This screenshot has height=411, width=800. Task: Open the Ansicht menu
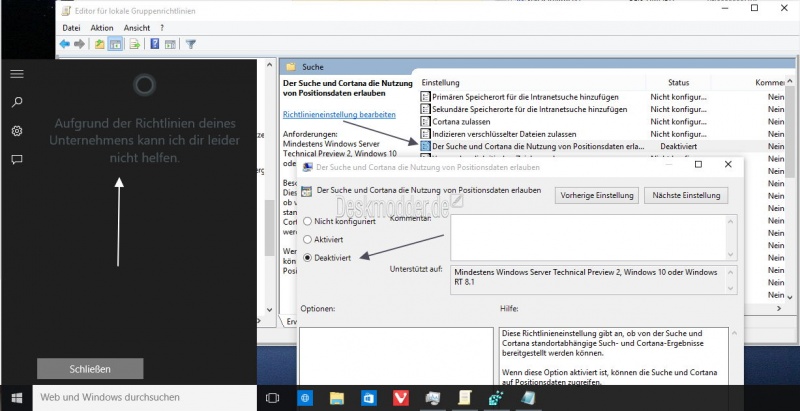tap(137, 28)
